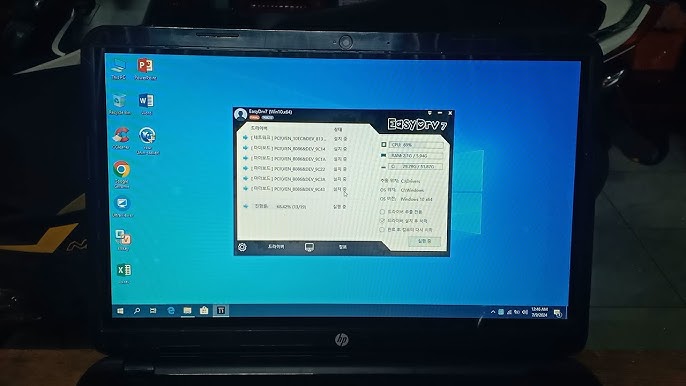Click the taskbar clock and date
This screenshot has width=686, height=386.
pos(539,312)
